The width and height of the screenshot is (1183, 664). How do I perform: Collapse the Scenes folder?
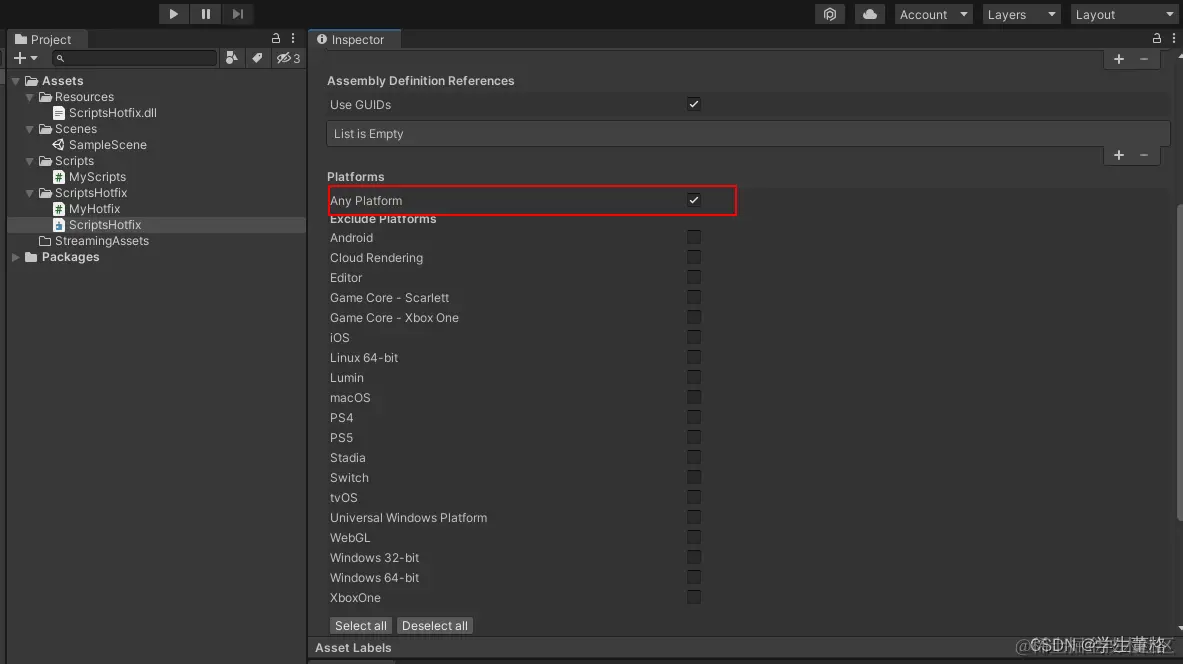[x=30, y=129]
